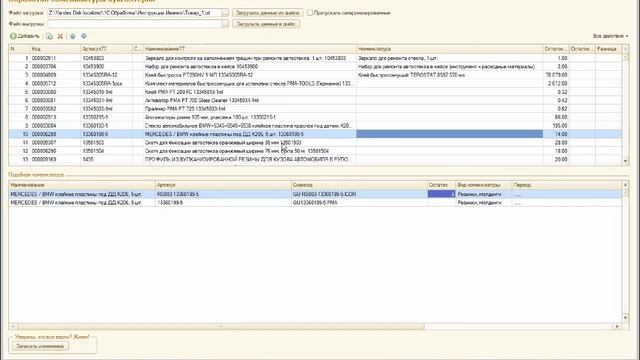Click Номенклатура column header in upper table
640x360 pixels.
tap(449, 49)
